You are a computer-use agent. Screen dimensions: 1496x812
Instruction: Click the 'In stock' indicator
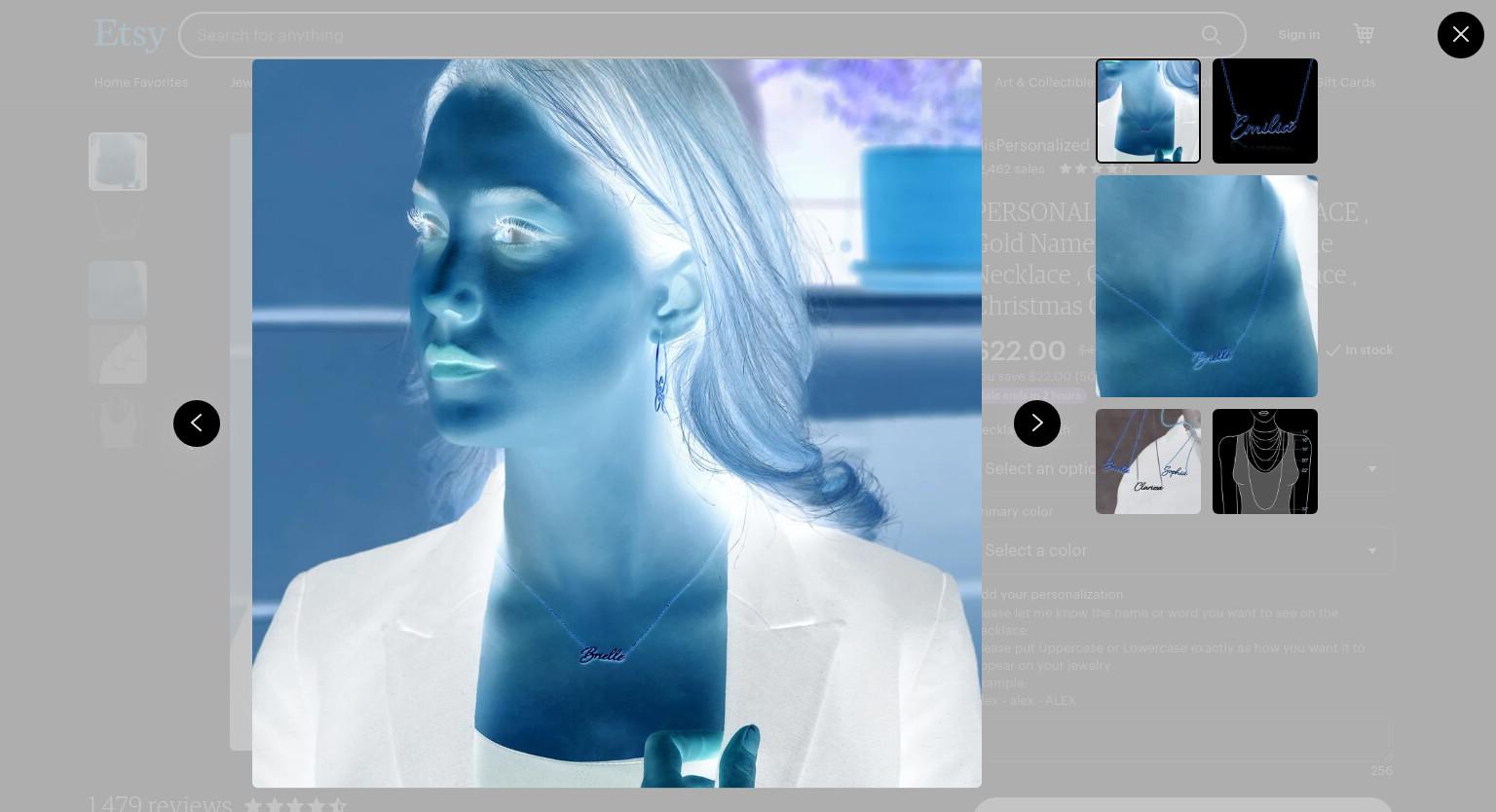(x=1359, y=350)
